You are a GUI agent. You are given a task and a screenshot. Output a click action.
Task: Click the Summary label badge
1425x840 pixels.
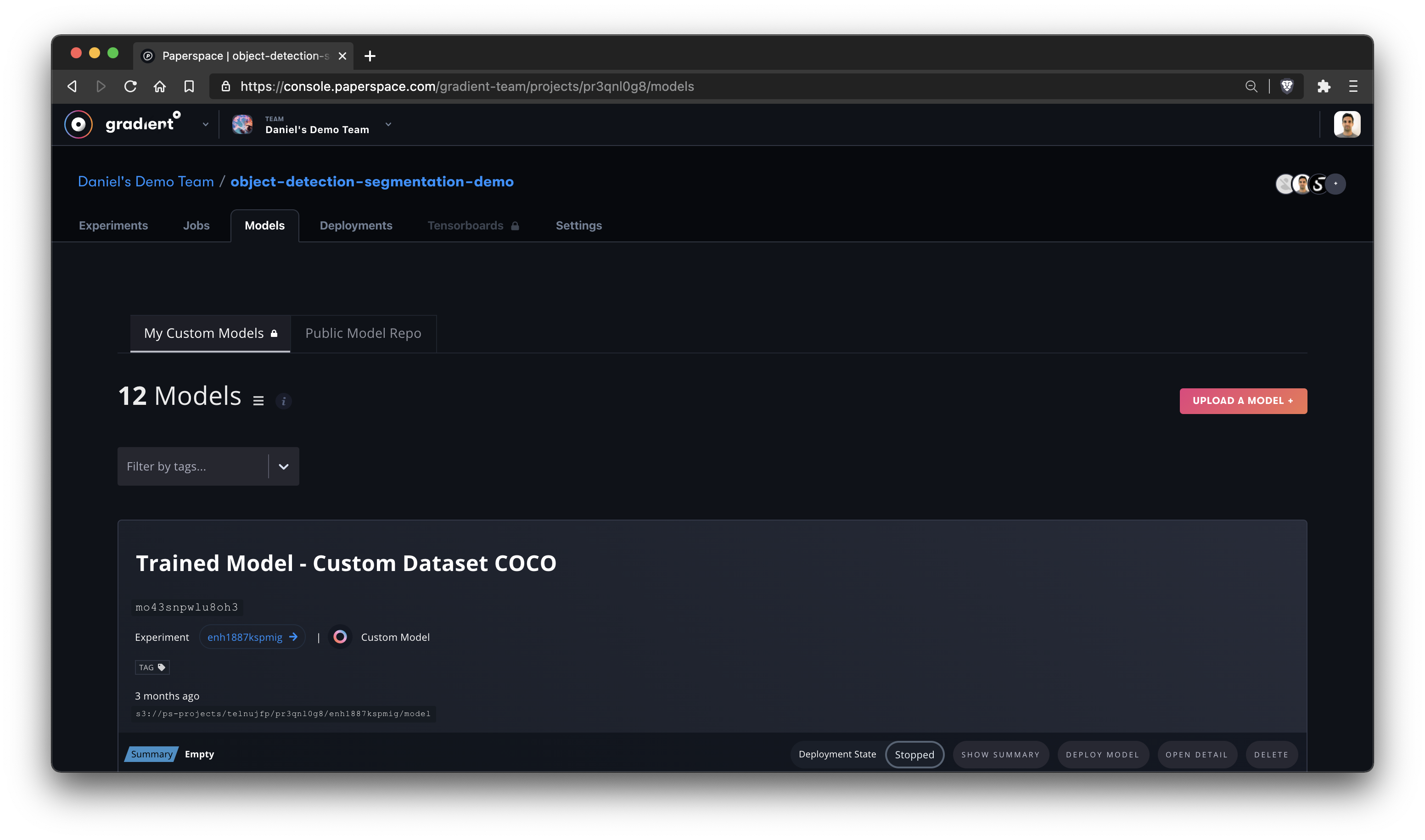tap(151, 753)
